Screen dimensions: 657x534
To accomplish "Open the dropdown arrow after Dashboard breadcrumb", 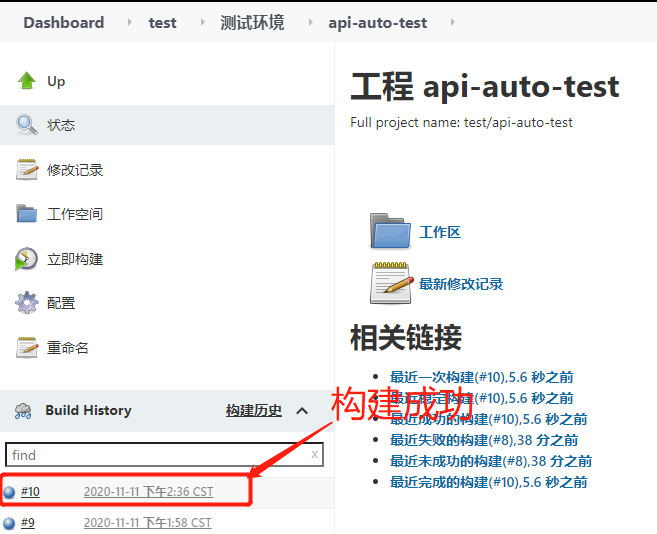I will (x=129, y=22).
